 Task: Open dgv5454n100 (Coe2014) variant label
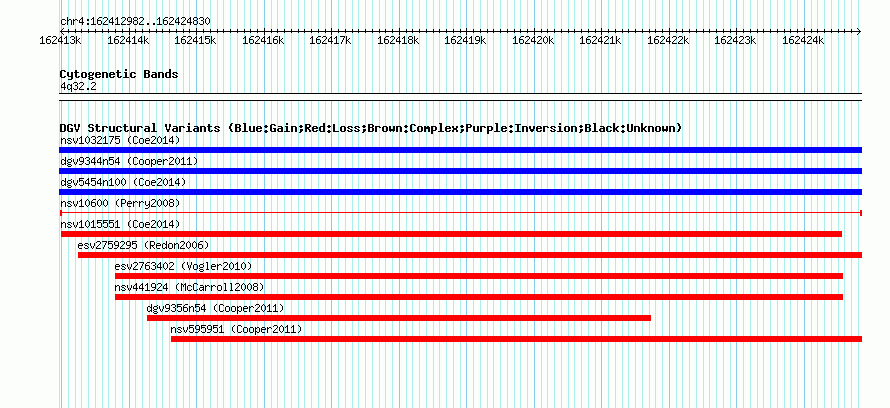pos(123,182)
